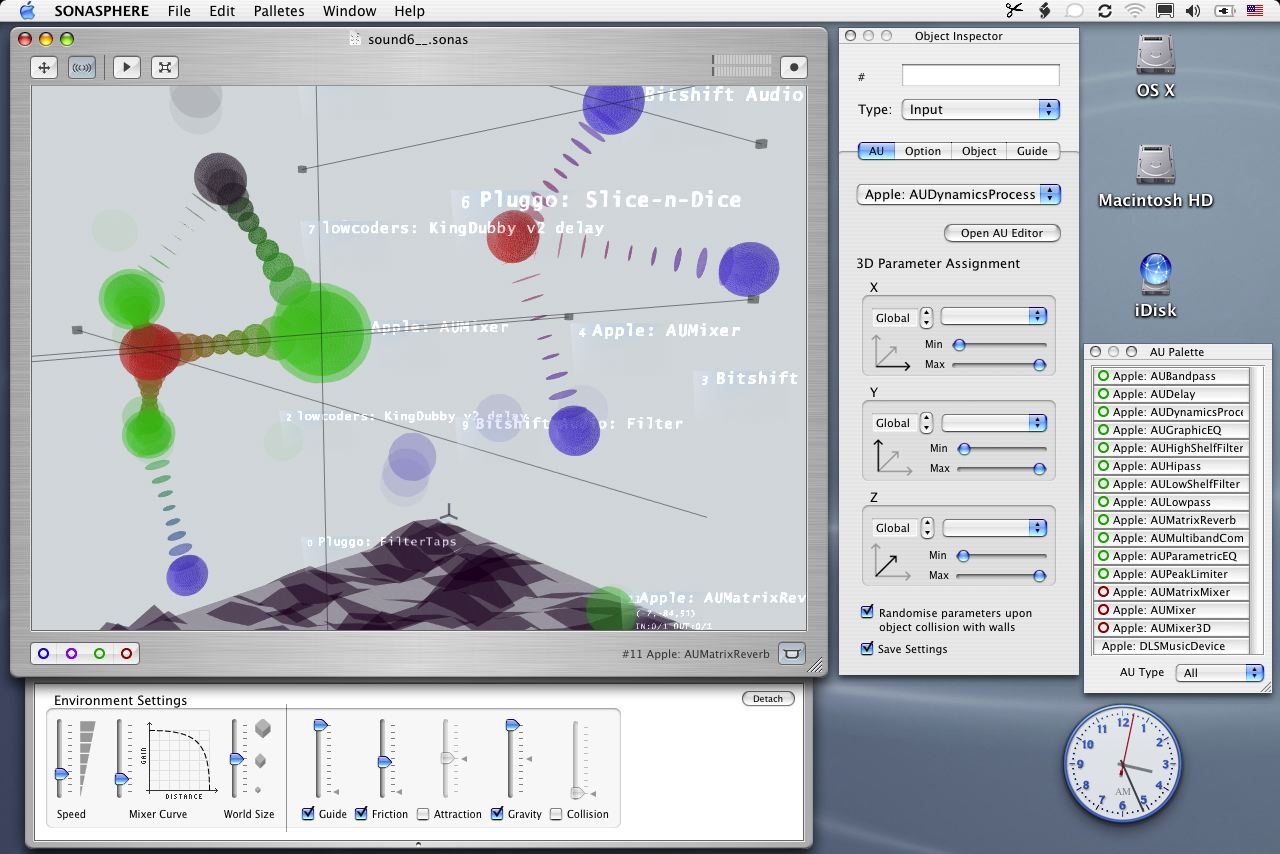
Task: Click the X axis Max slider handle
Action: pyautogui.click(x=1039, y=365)
